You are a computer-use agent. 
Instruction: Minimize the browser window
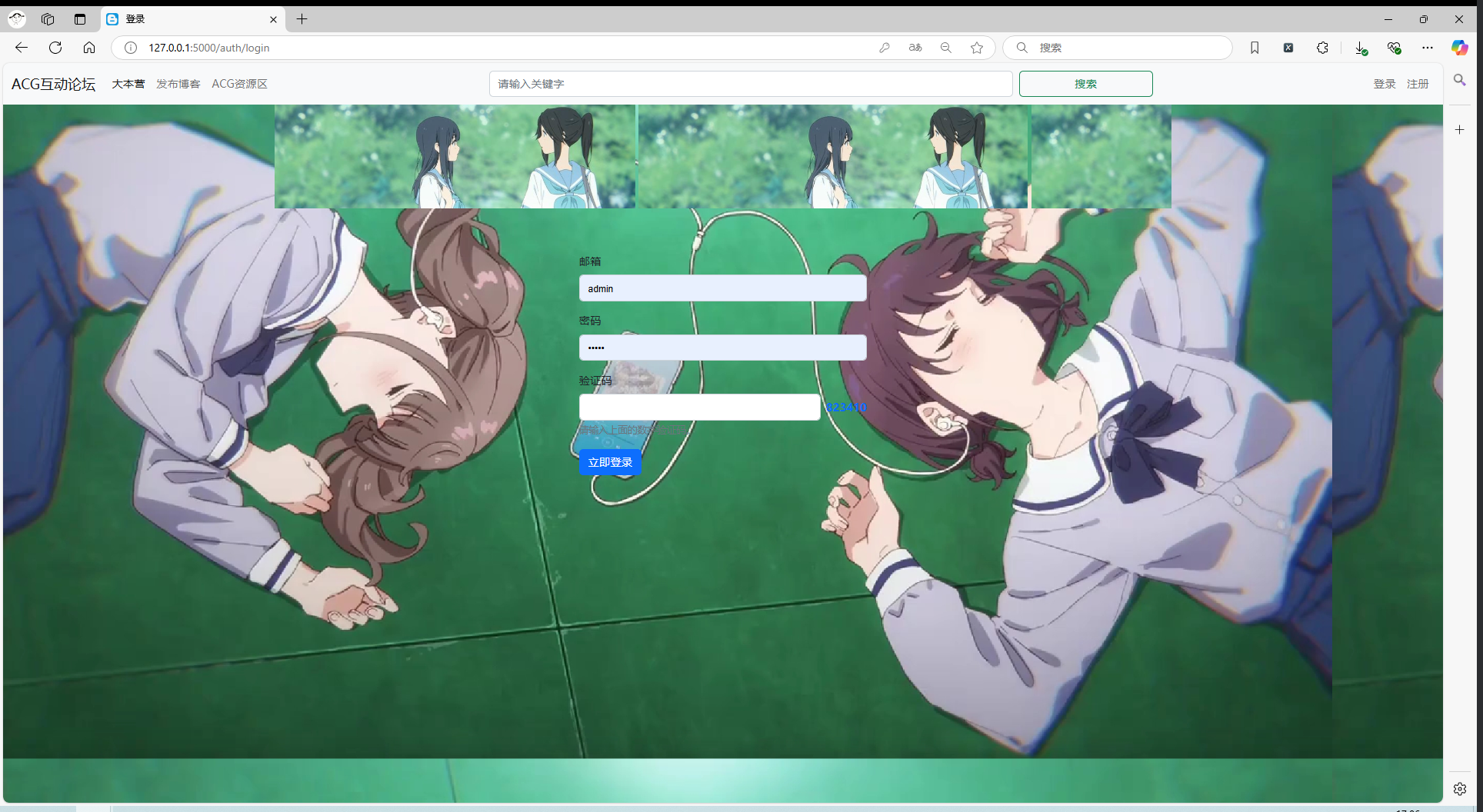tap(1388, 19)
